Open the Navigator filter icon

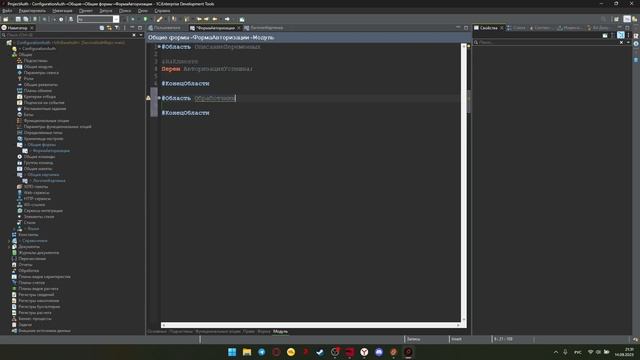click(x=117, y=28)
